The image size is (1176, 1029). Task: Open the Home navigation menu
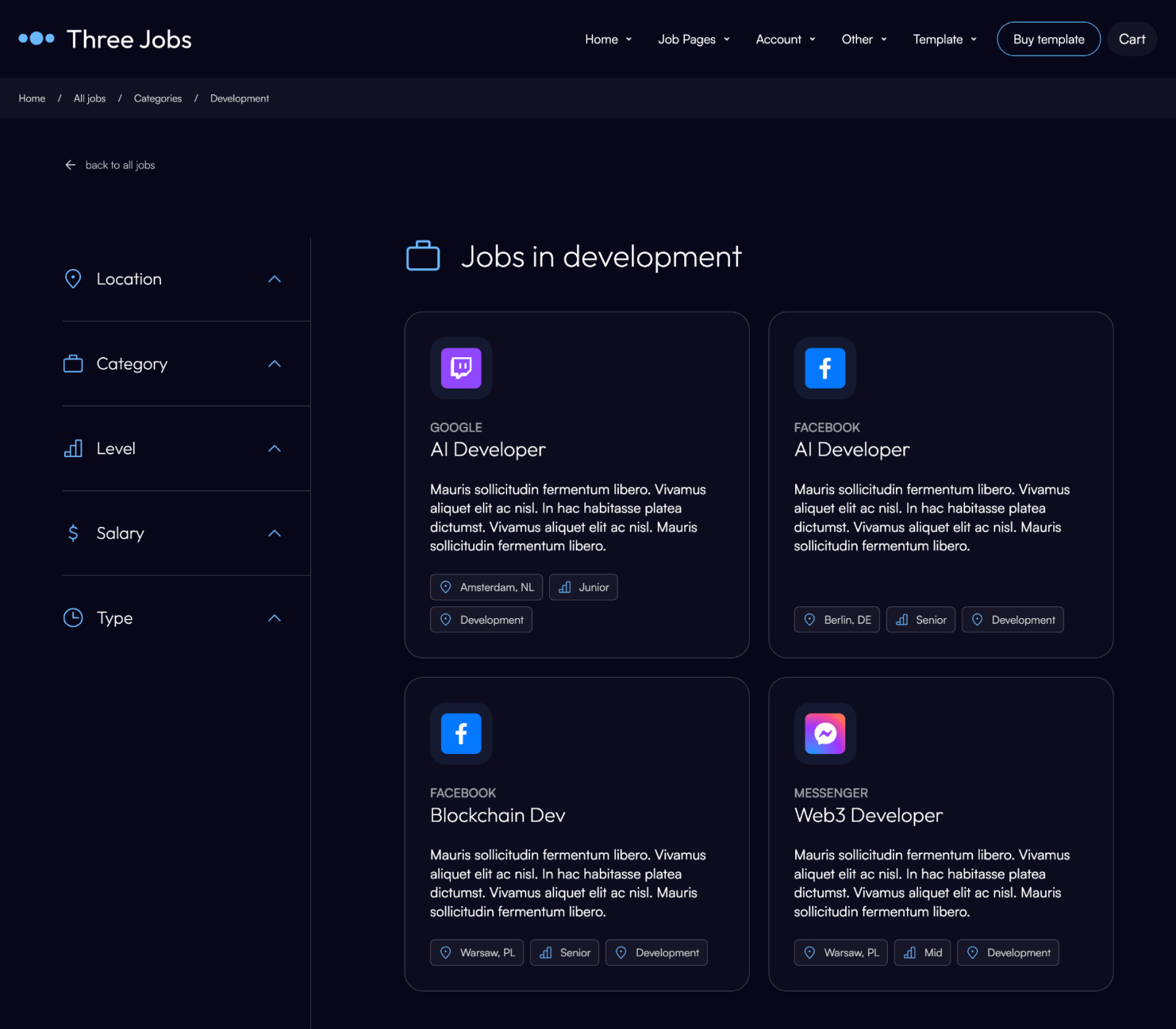(608, 39)
